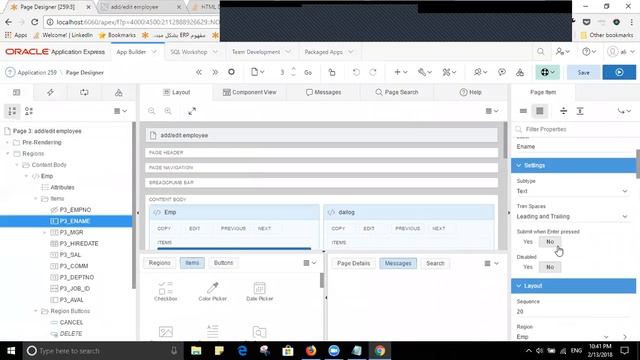
Task: Collapse the Items folder node
Action: tap(36, 198)
